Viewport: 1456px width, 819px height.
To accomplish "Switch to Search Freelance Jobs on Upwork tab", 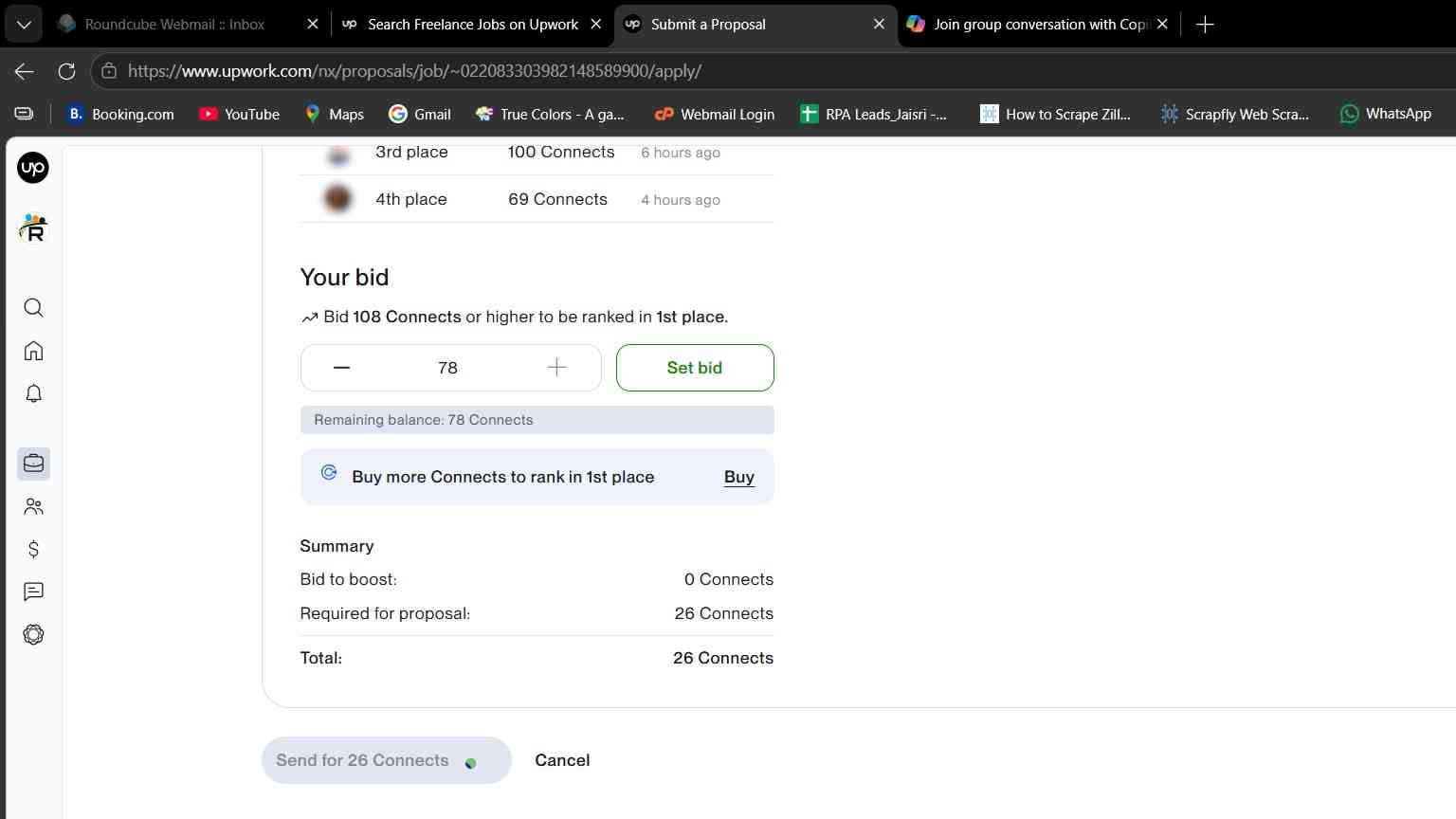I will (x=472, y=25).
